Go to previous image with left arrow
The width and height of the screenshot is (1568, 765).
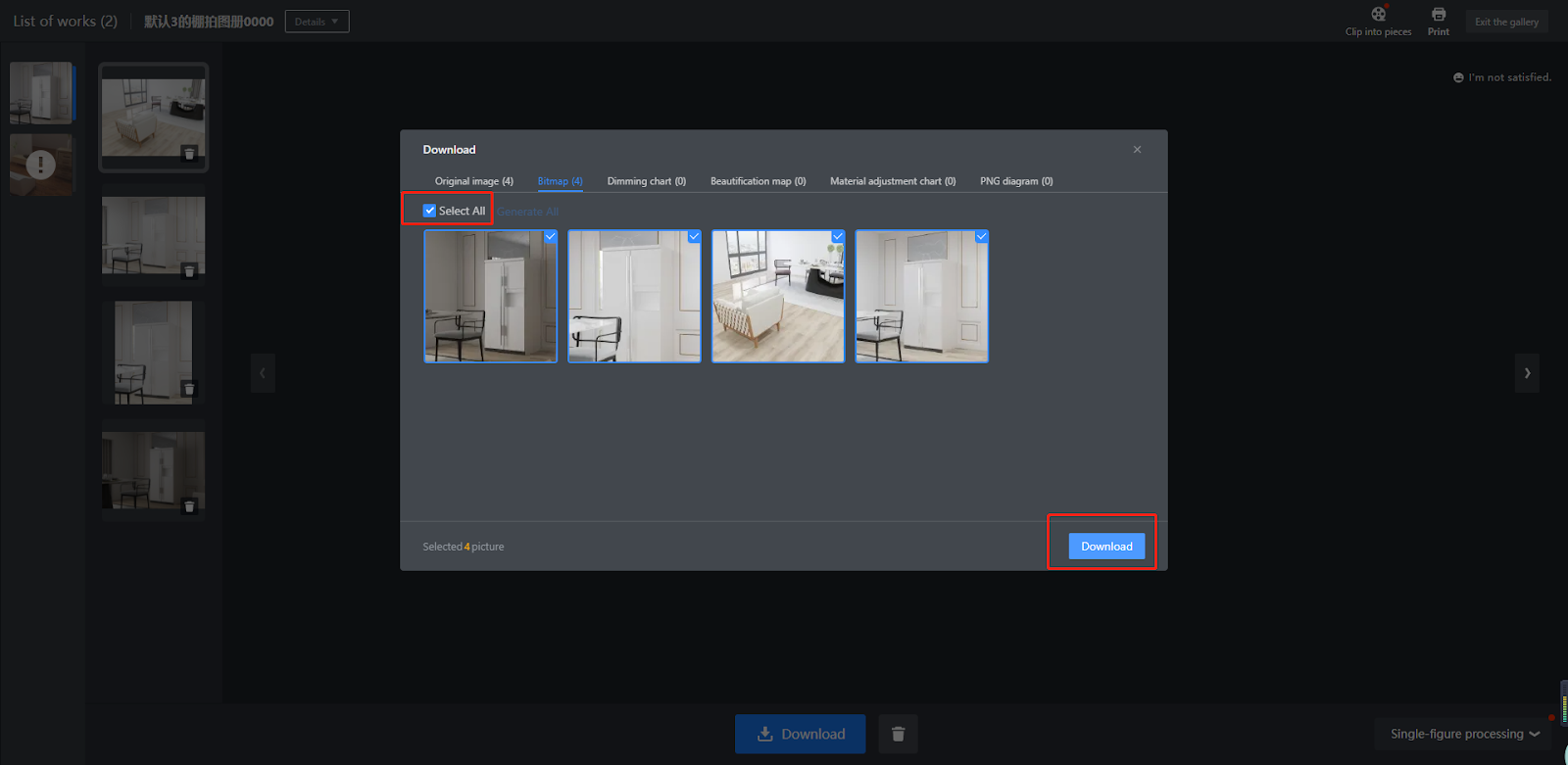(263, 373)
